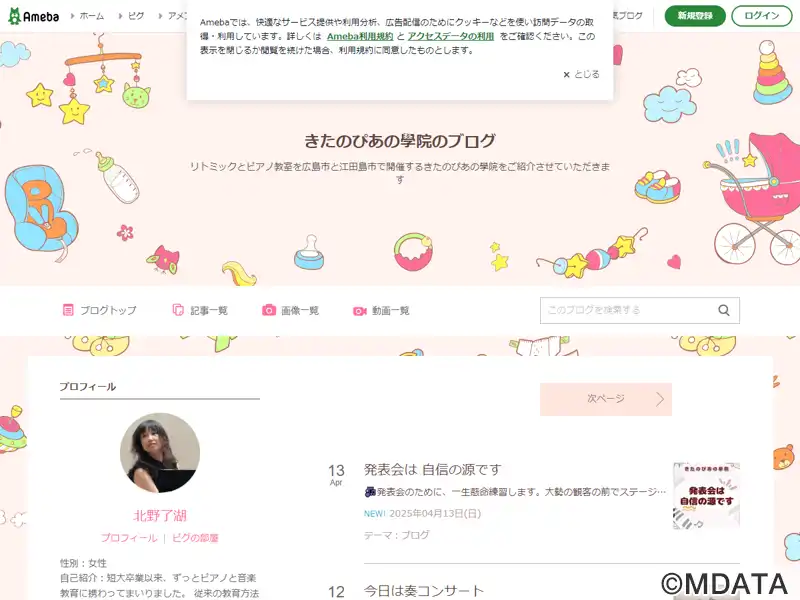
Task: Click the chevron arrow on 次ページ
Action: (x=660, y=399)
